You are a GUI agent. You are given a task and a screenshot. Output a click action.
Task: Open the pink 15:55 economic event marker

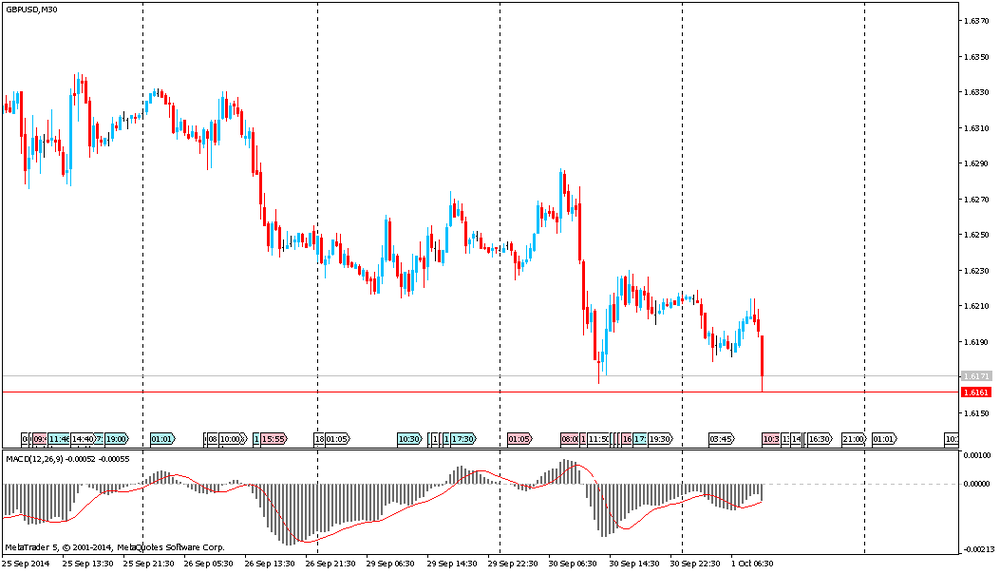(x=275, y=439)
